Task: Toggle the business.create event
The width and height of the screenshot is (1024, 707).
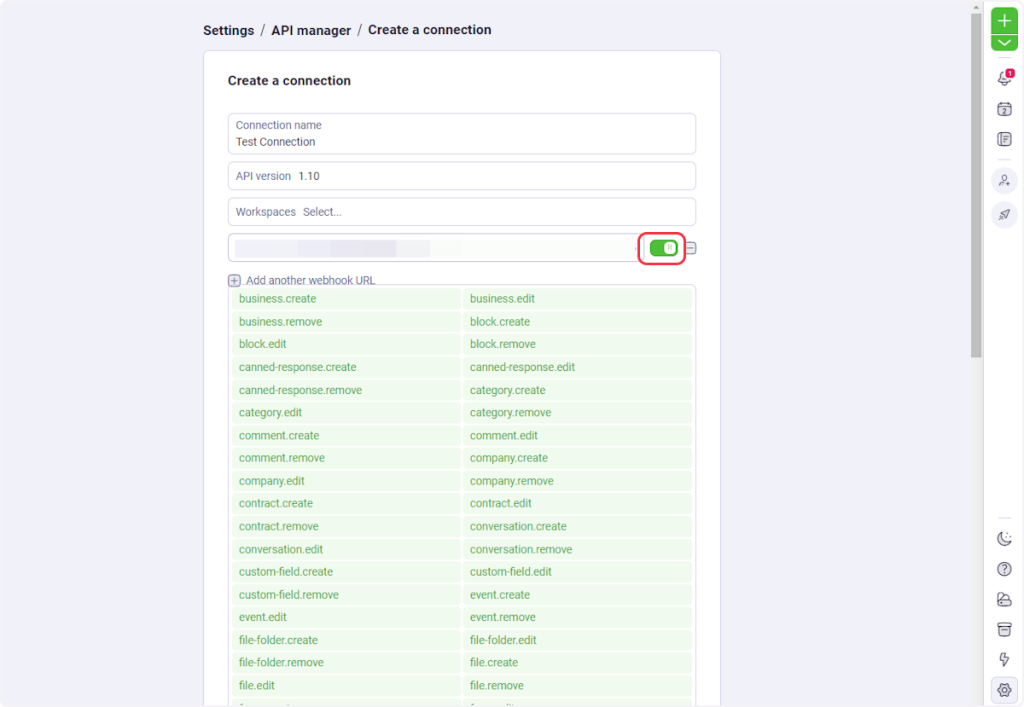Action: pyautogui.click(x=346, y=299)
